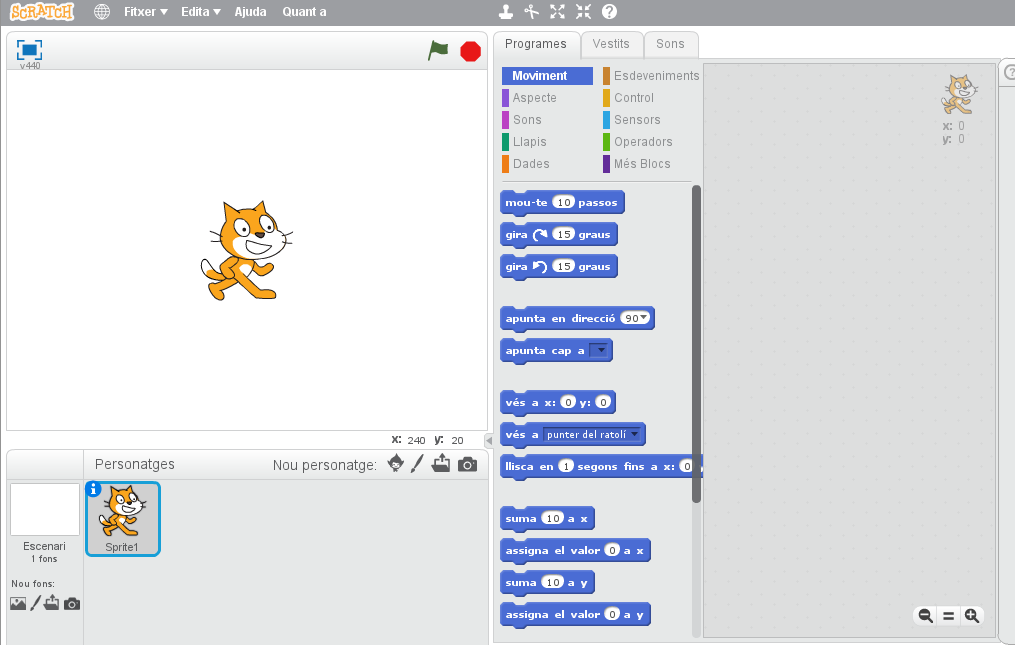1015x645 pixels.
Task: Open Sprite1 info button
Action: 93,489
